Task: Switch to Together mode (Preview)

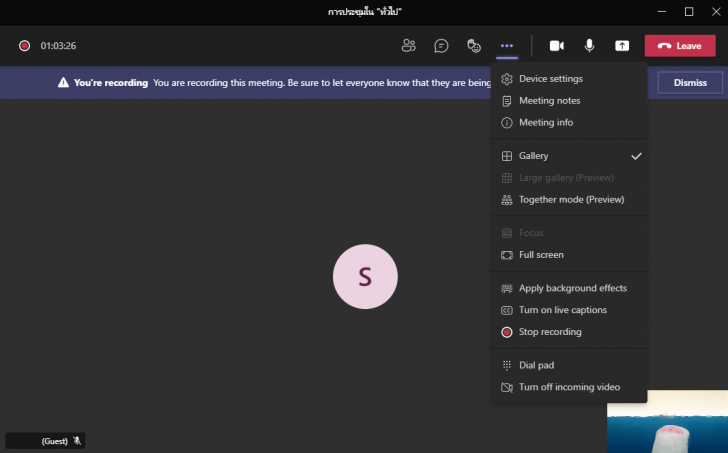Action: (569, 199)
